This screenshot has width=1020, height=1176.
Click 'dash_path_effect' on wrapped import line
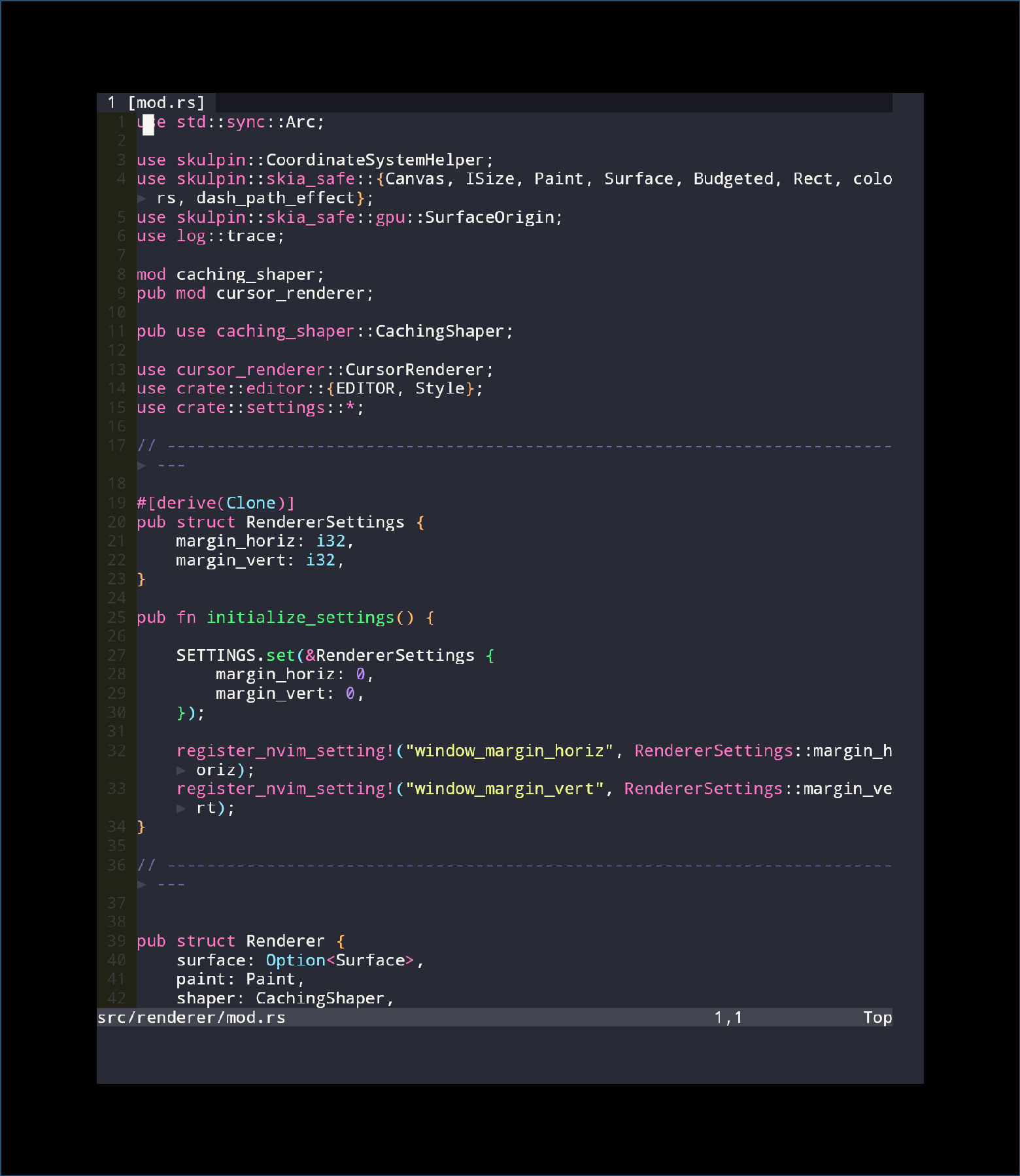275,198
